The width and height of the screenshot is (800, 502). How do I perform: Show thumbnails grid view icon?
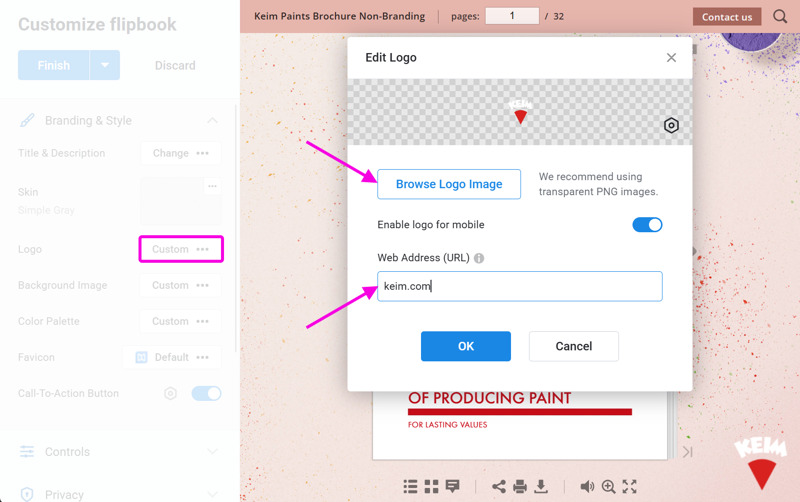pos(432,487)
